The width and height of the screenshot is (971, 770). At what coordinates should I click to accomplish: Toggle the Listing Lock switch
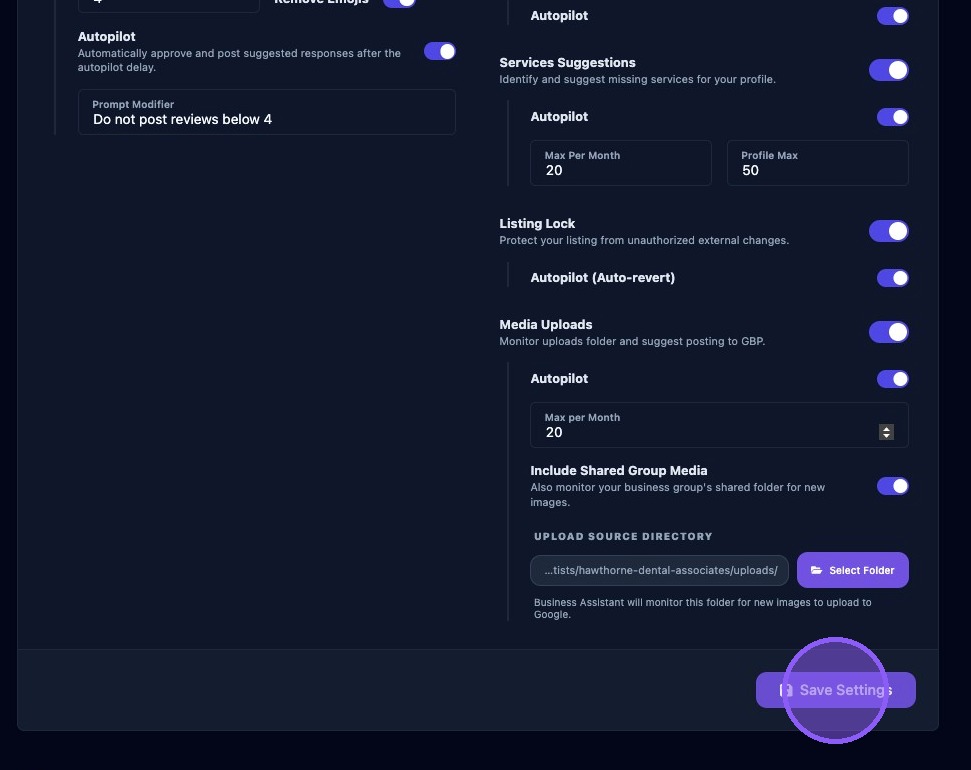(x=889, y=231)
